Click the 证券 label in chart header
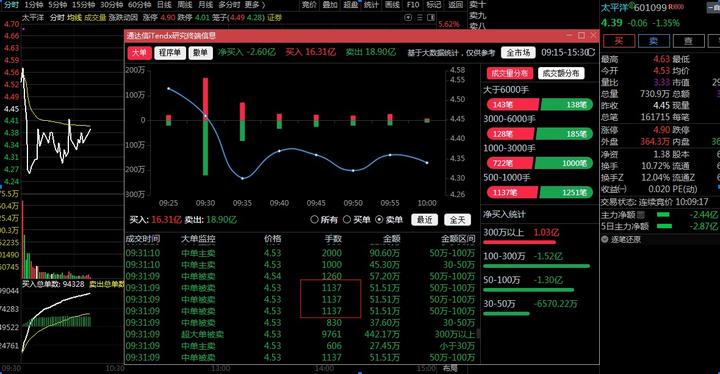 pyautogui.click(x=274, y=17)
